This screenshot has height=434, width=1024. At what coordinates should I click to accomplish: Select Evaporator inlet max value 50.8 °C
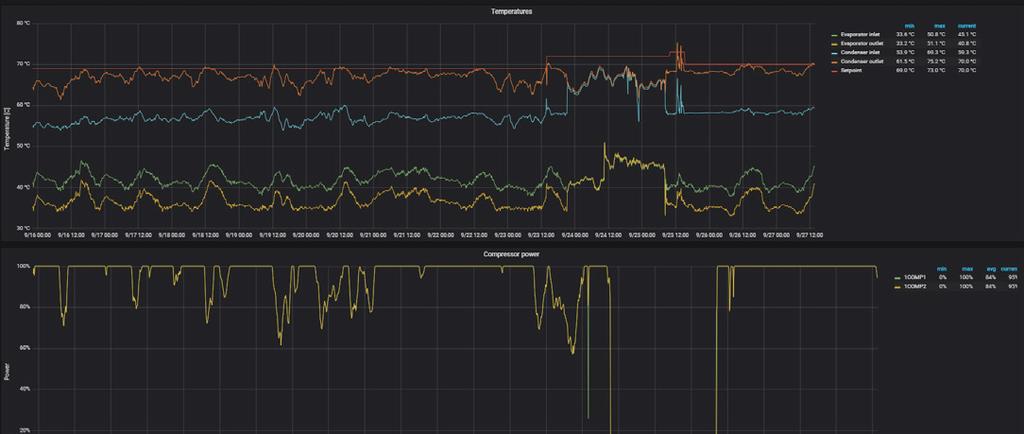coord(935,35)
